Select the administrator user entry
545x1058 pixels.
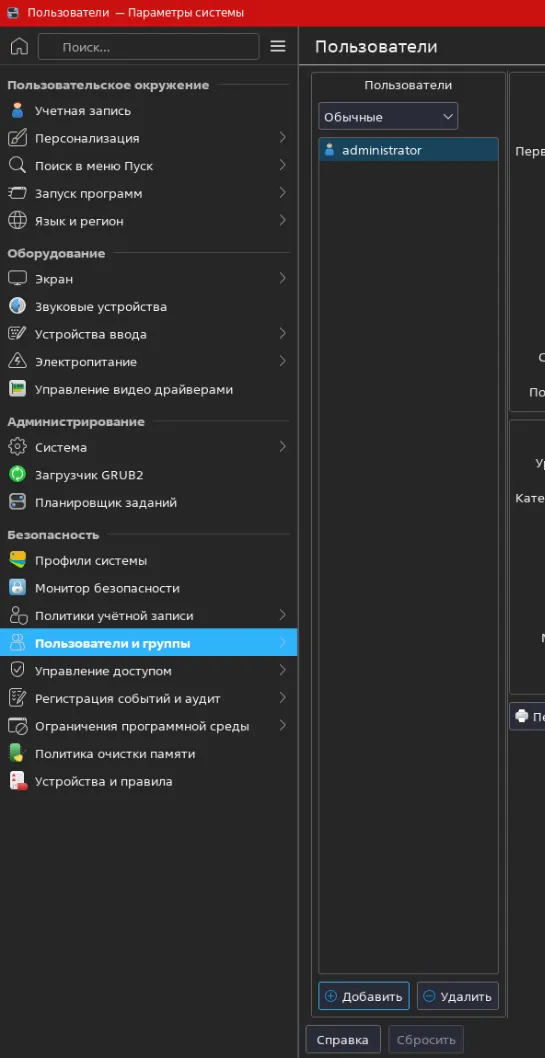point(408,150)
